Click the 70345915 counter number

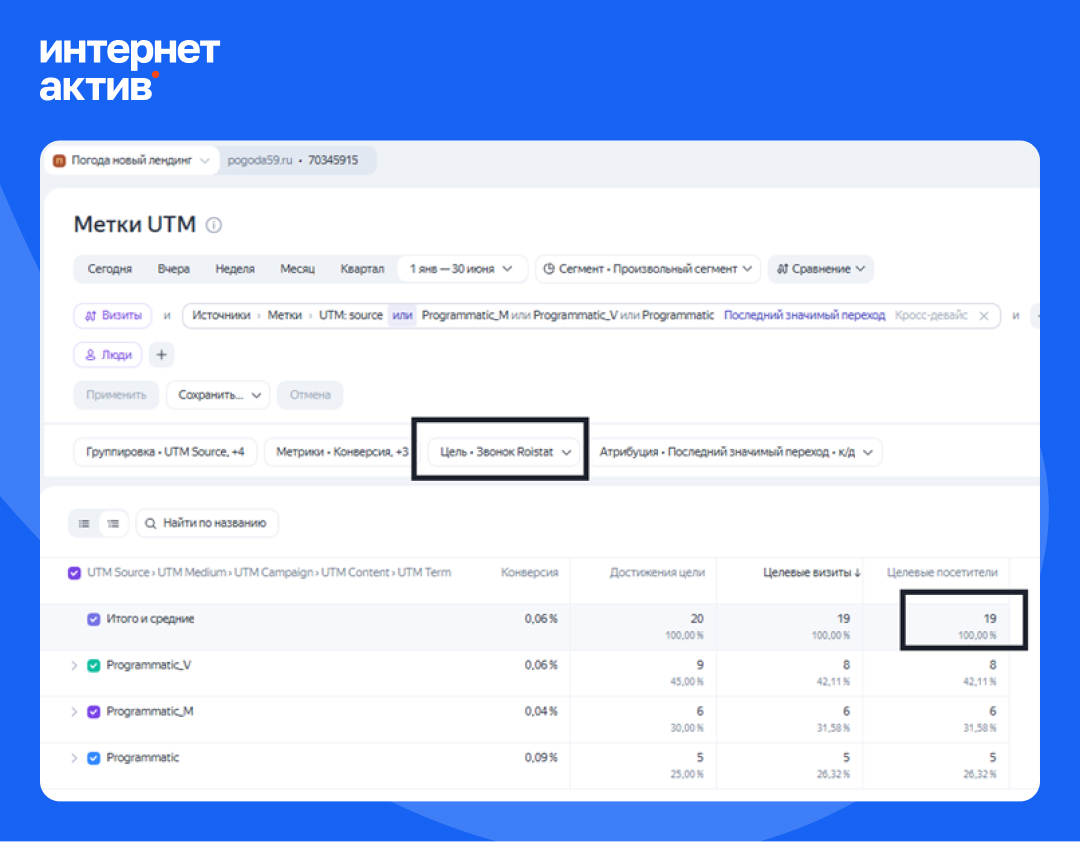[x=333, y=161]
